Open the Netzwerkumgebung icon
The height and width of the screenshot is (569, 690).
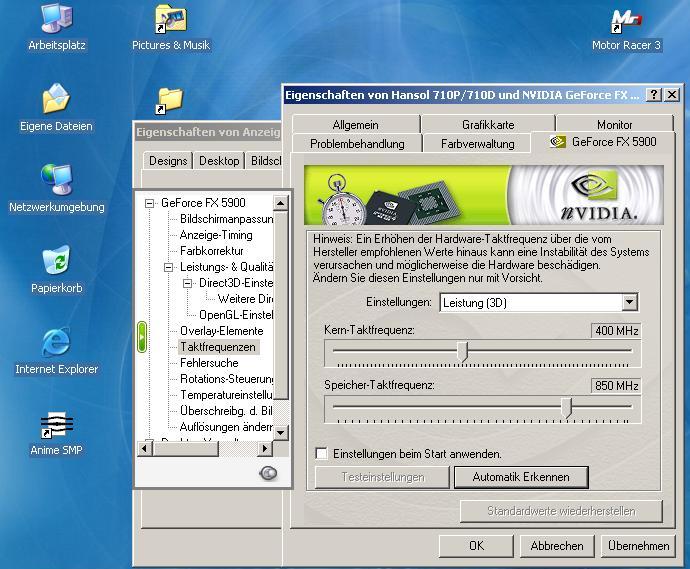(x=56, y=188)
